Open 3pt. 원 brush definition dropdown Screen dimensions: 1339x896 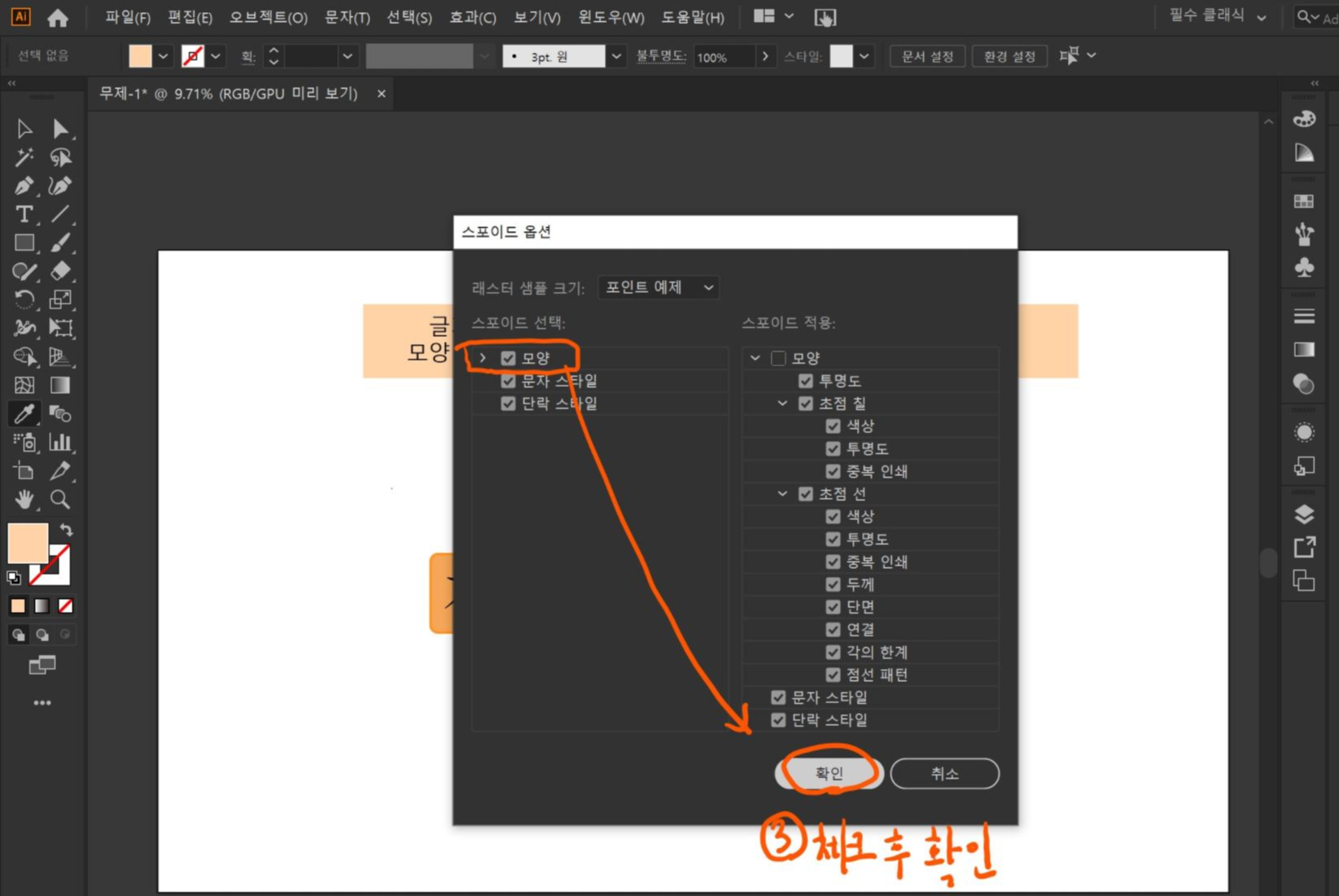(x=616, y=56)
